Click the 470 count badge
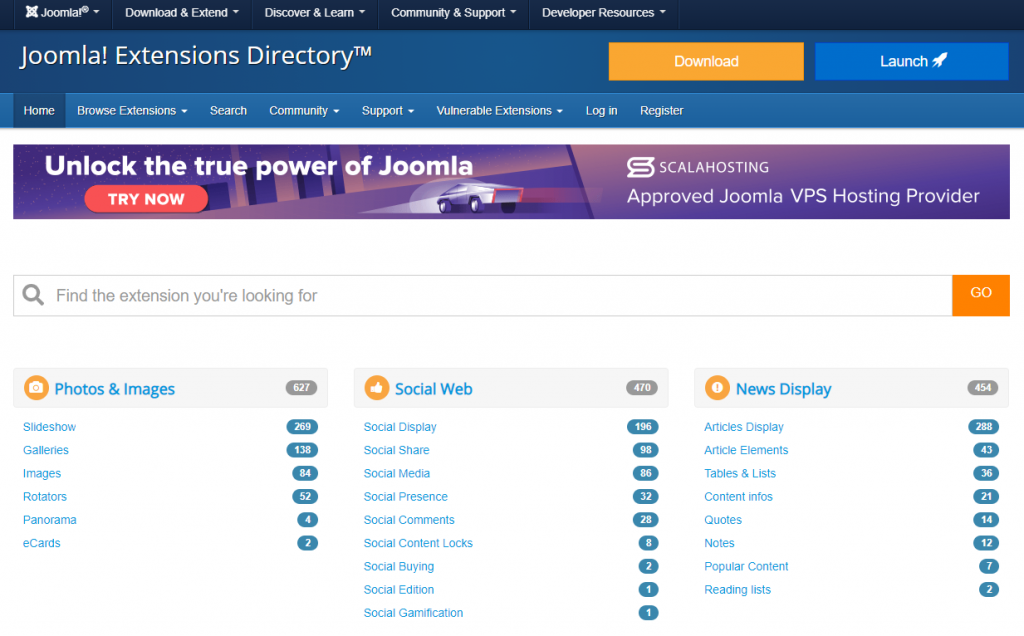 (x=642, y=388)
